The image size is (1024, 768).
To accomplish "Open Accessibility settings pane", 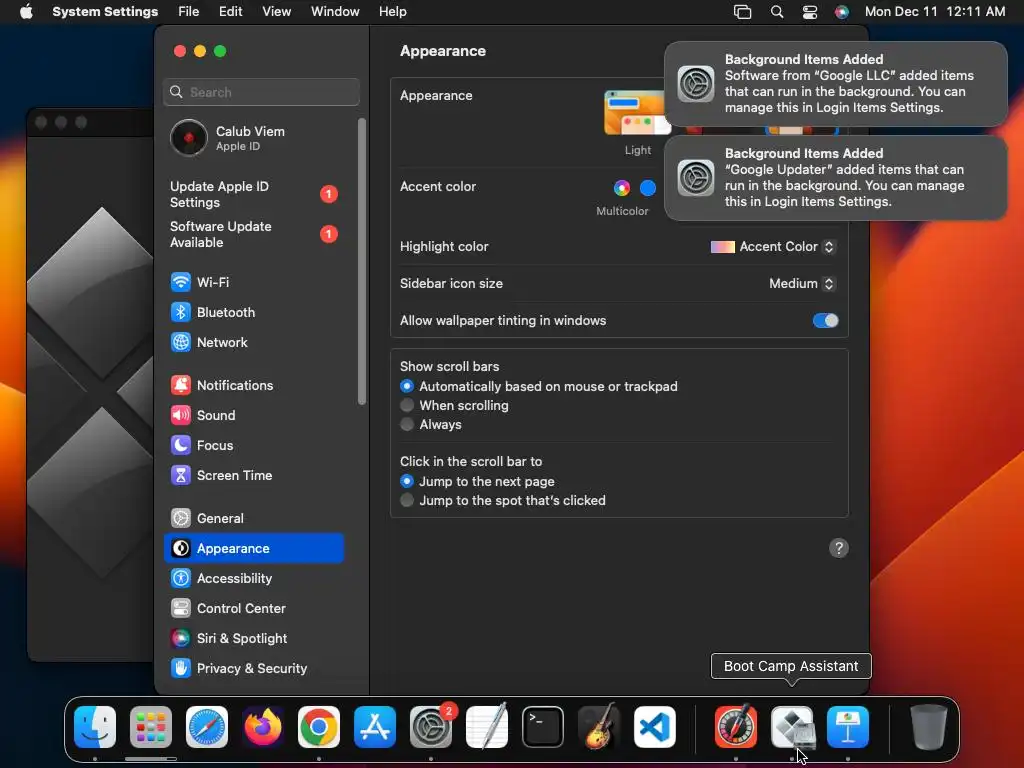I will click(254, 579).
